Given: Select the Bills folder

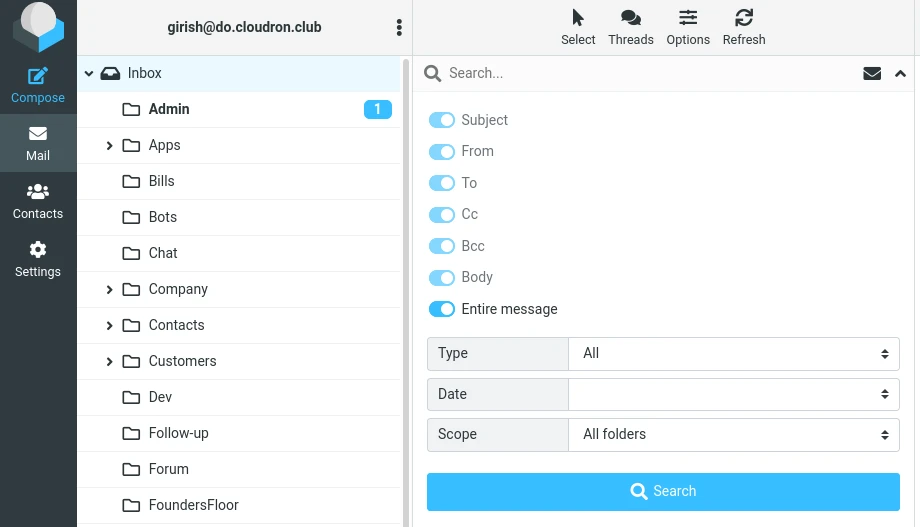Looking at the screenshot, I should [161, 181].
